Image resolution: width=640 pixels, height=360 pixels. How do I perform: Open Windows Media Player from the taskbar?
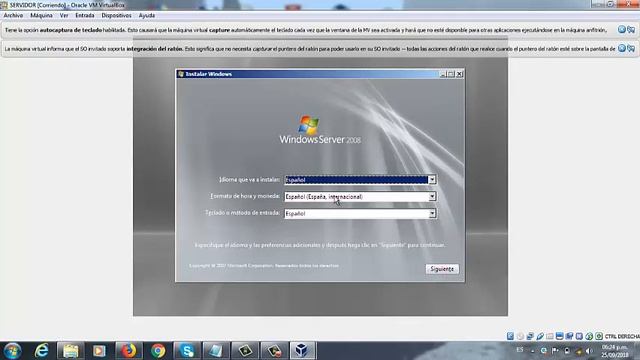click(x=99, y=351)
